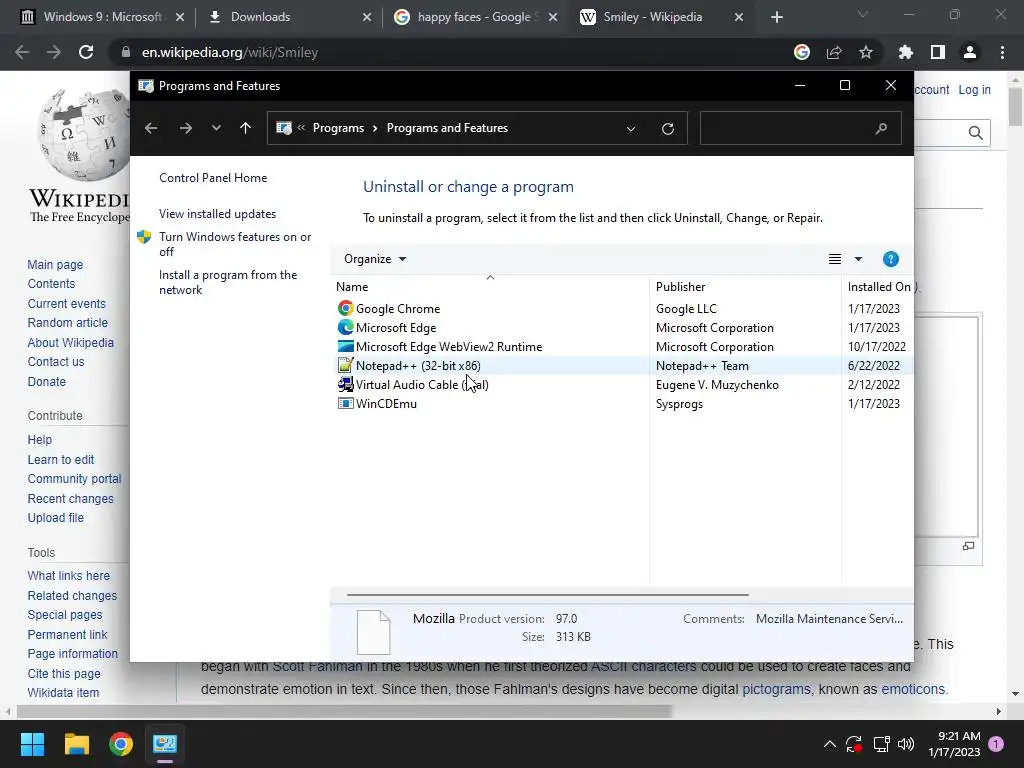Click Wikipedia search magnifier button
This screenshot has width=1024, height=768.
coord(976,133)
